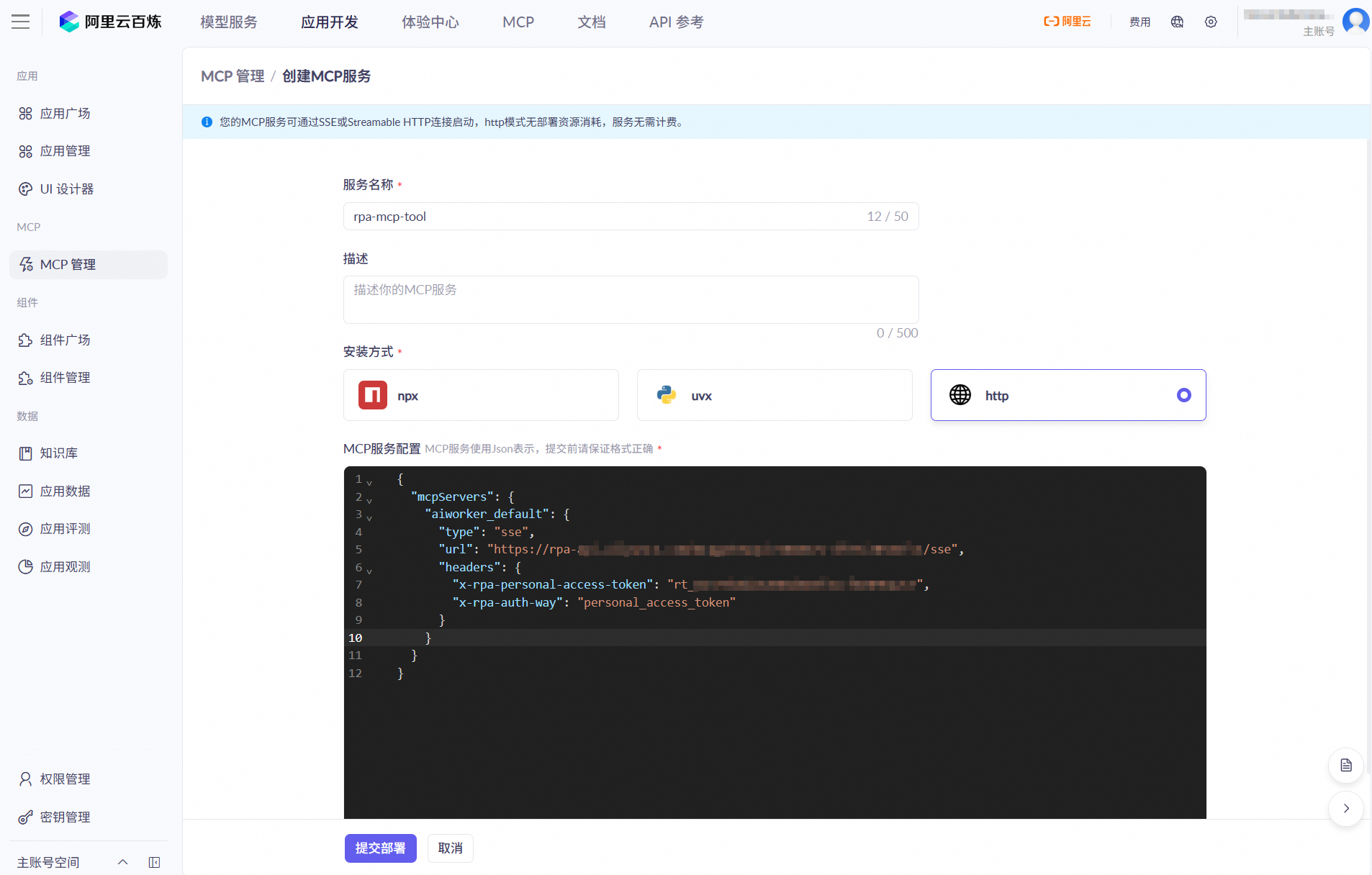The width and height of the screenshot is (1372, 875).
Task: Open the 体验中心 top tab
Action: click(430, 22)
